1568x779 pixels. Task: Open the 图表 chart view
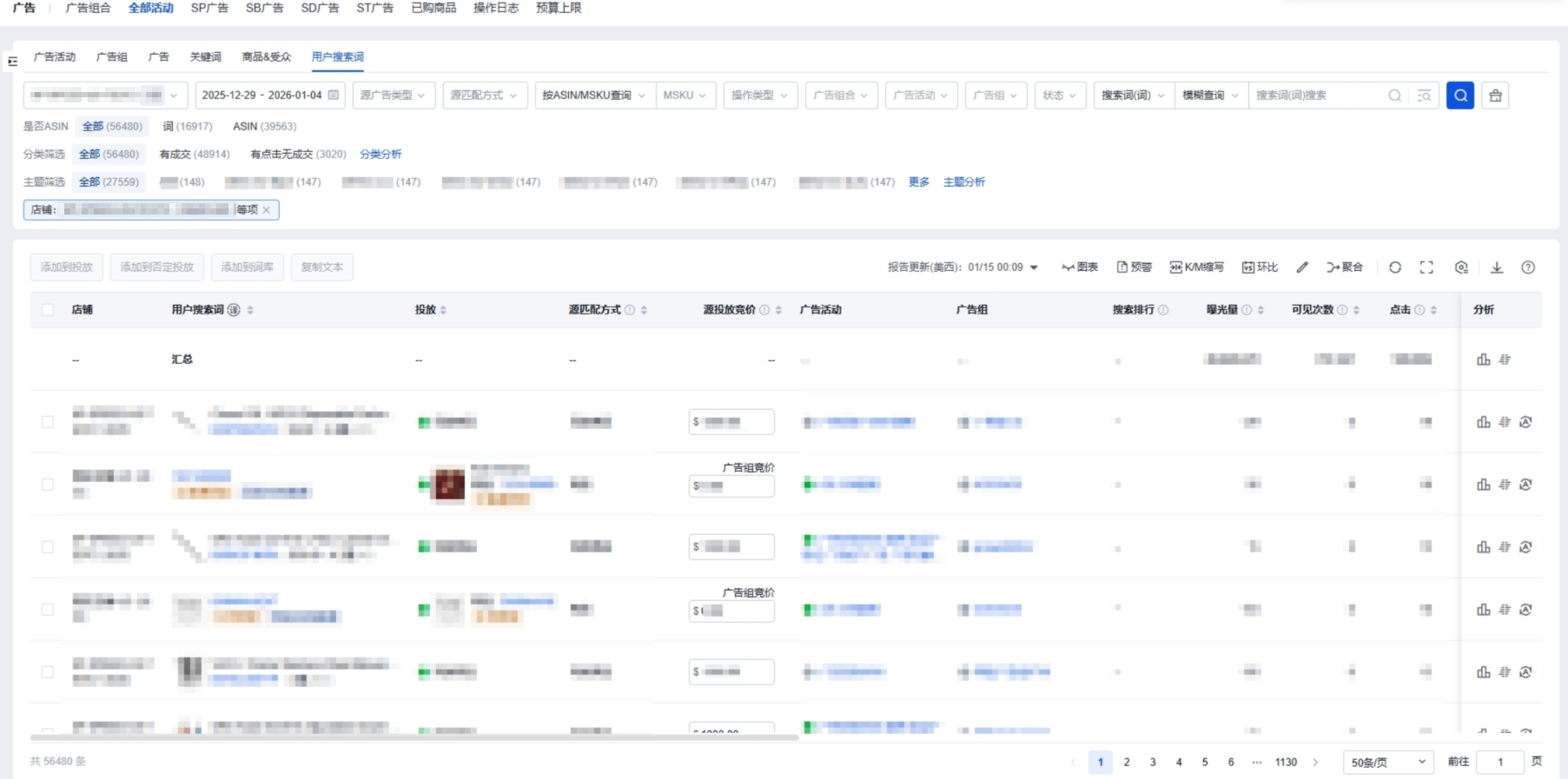pyautogui.click(x=1080, y=267)
